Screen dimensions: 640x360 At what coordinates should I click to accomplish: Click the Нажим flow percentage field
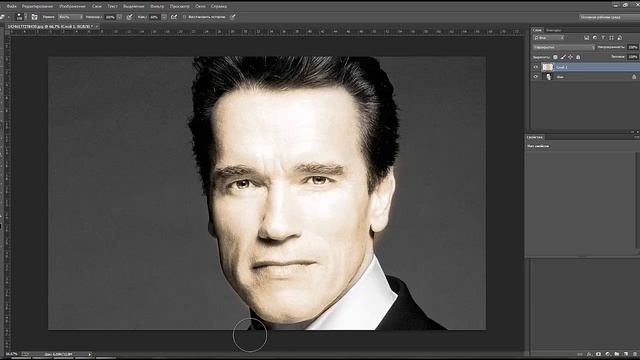coord(154,17)
